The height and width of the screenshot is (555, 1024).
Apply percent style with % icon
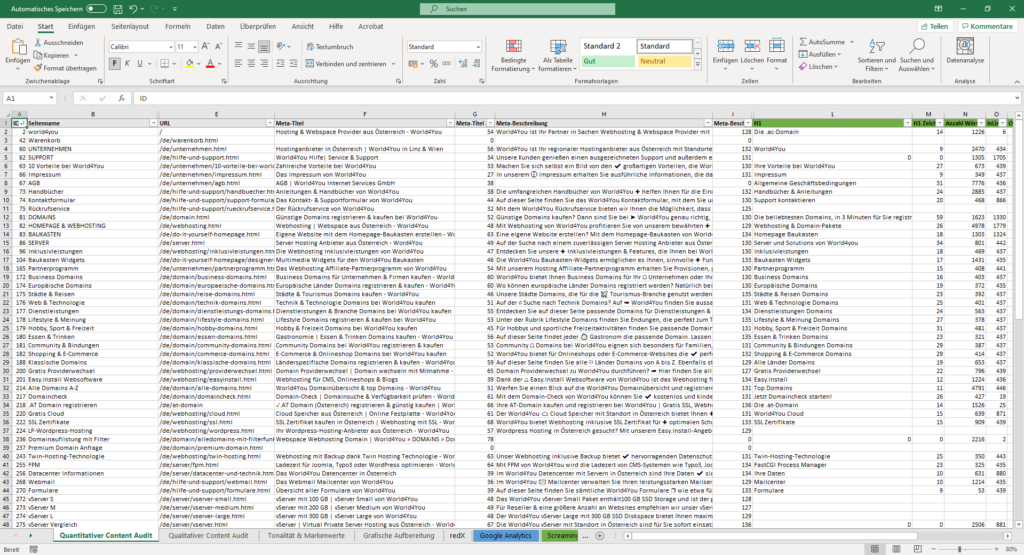point(434,64)
